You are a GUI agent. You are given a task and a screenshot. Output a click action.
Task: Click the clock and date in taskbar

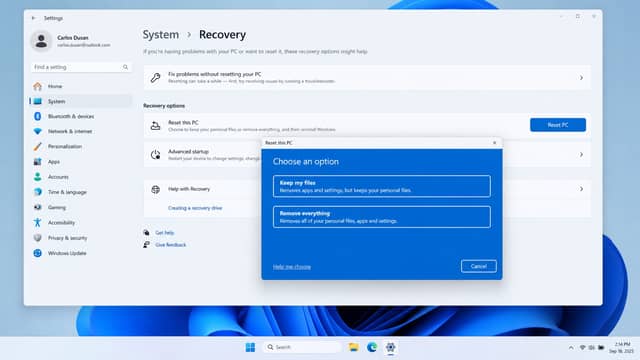[622, 348]
